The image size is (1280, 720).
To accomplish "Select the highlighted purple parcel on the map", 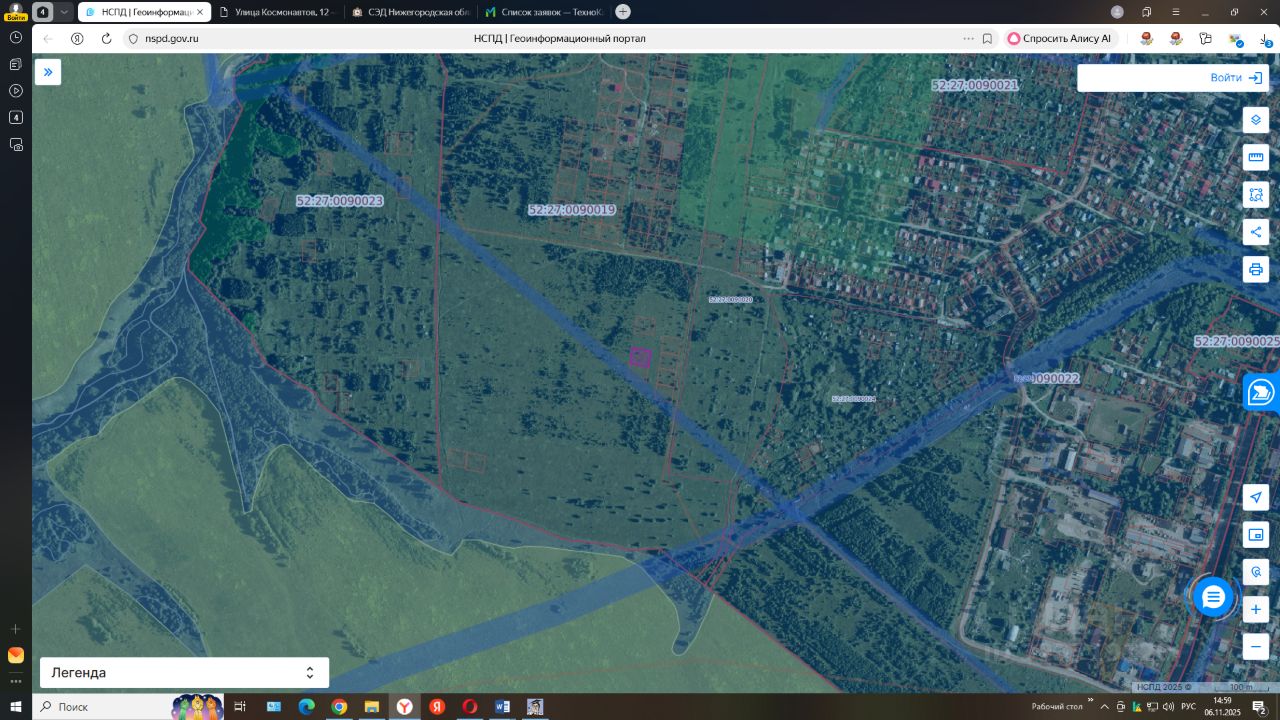I will point(640,357).
